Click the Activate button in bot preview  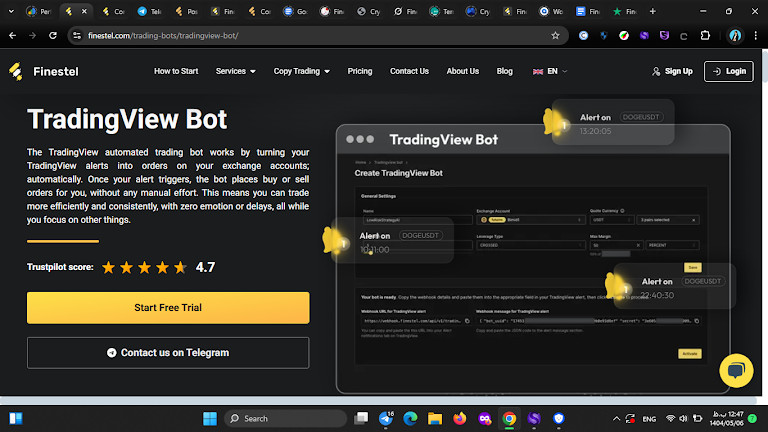coord(690,354)
